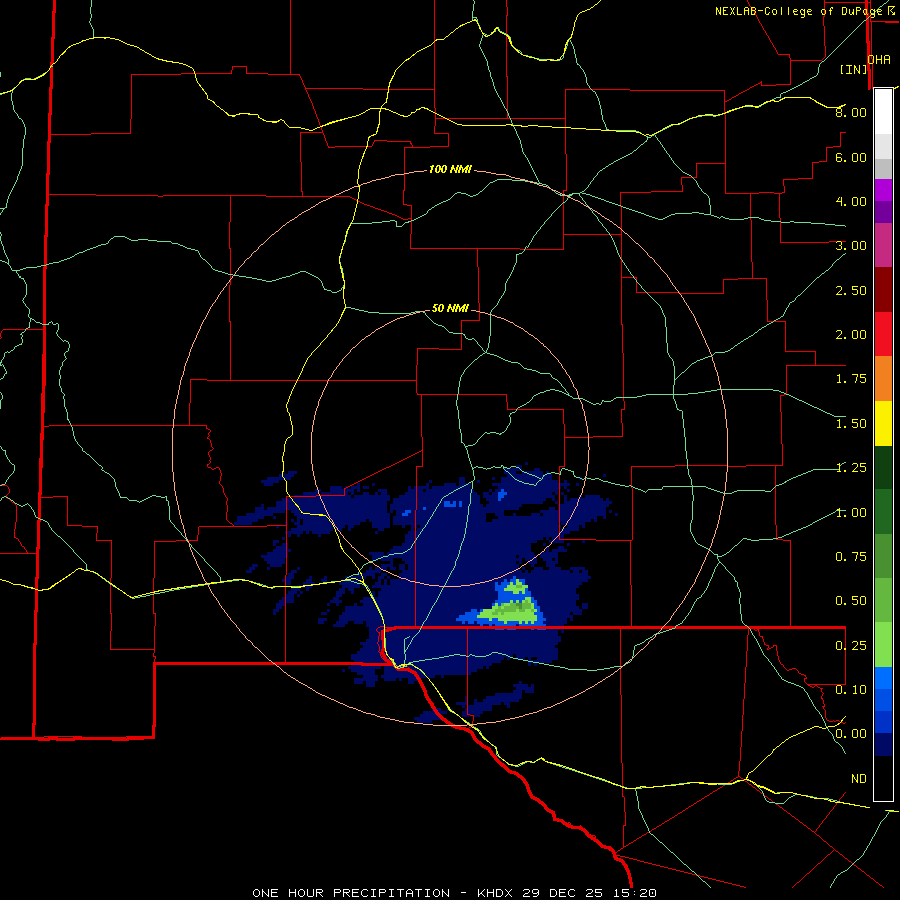Pick the lime green swatch above 0.25
The height and width of the screenshot is (900, 900).
point(883,645)
